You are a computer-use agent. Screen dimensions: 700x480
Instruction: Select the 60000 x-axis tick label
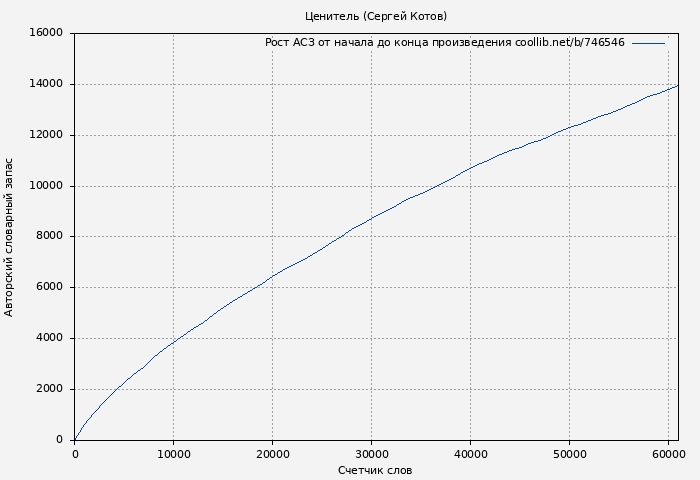pyautogui.click(x=668, y=454)
